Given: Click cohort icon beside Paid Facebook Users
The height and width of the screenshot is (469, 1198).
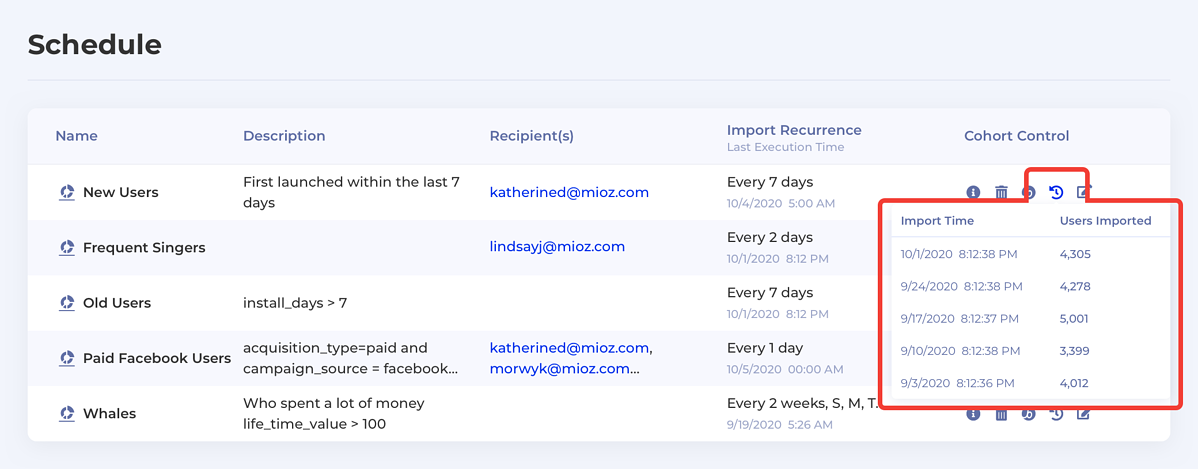Looking at the screenshot, I should (x=67, y=358).
